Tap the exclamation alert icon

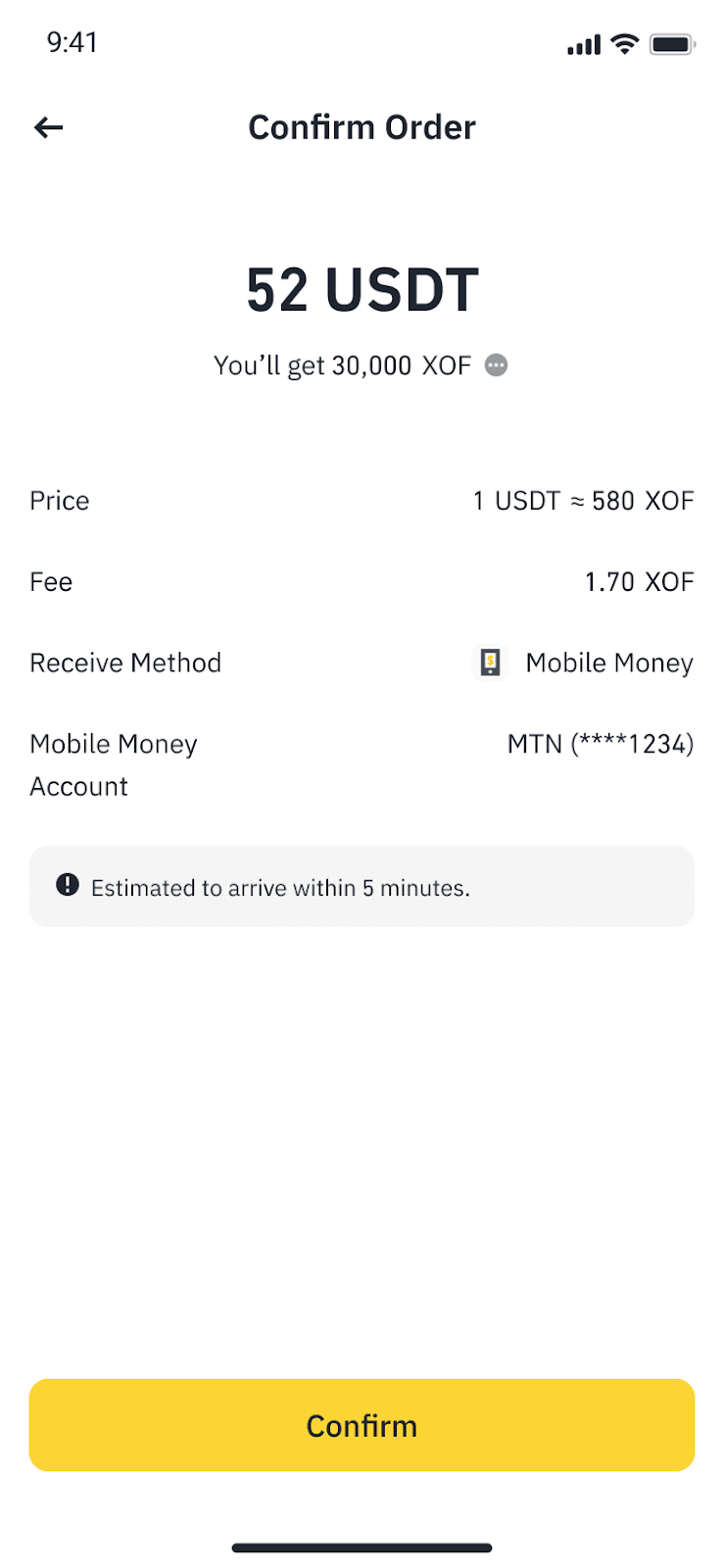click(x=68, y=886)
